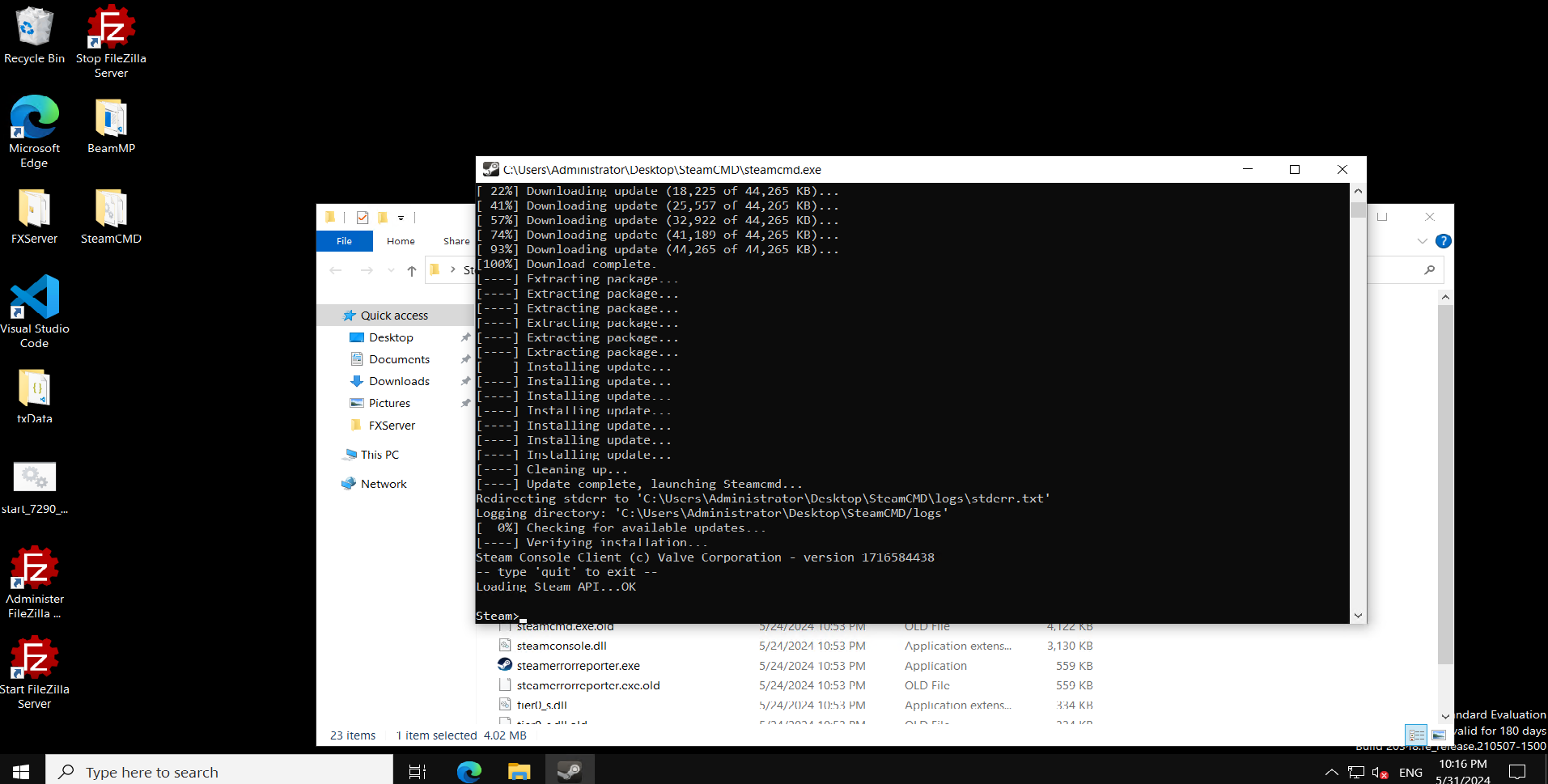The height and width of the screenshot is (784, 1548).
Task: Select tier0_s.dll file row
Action: (796, 705)
